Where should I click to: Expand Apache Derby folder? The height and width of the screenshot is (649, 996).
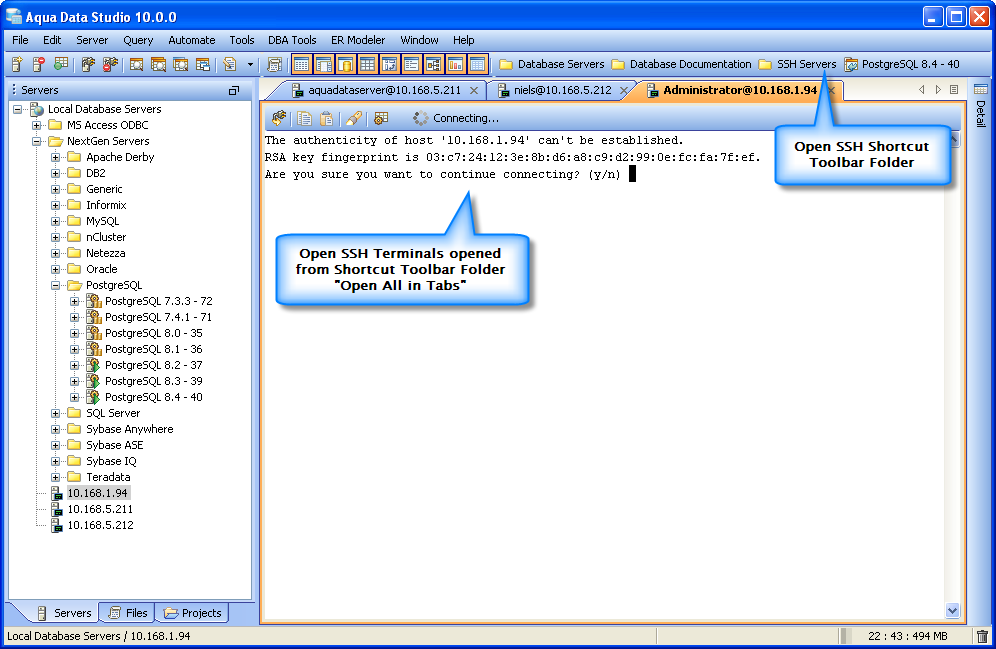[x=56, y=157]
